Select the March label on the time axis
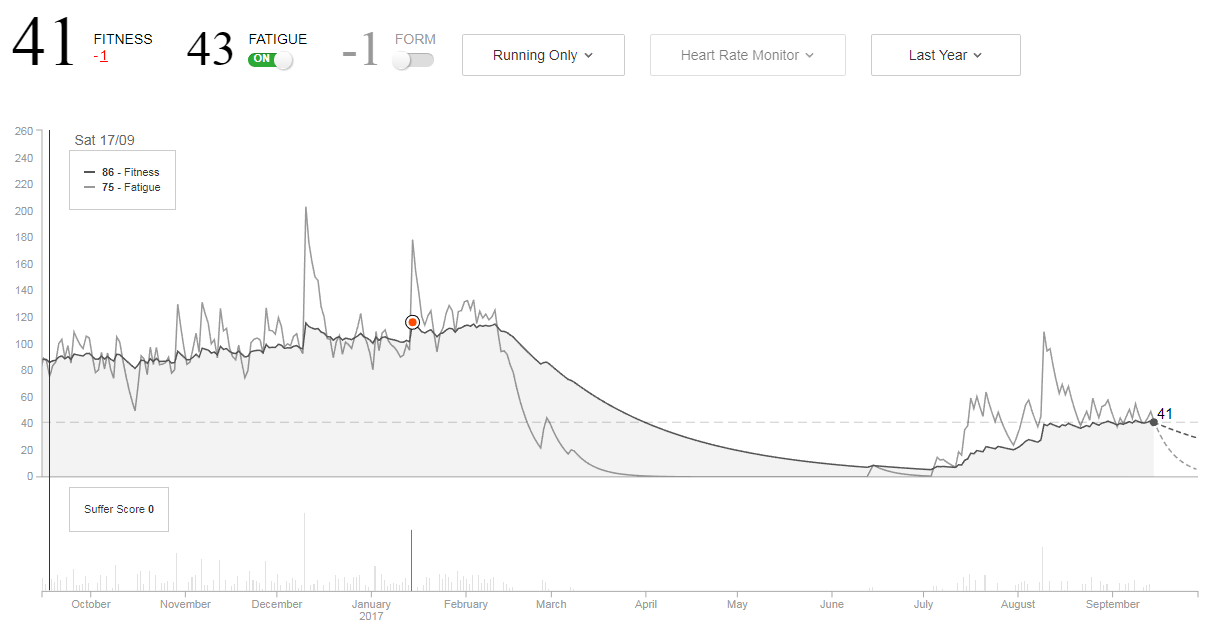 [x=551, y=604]
